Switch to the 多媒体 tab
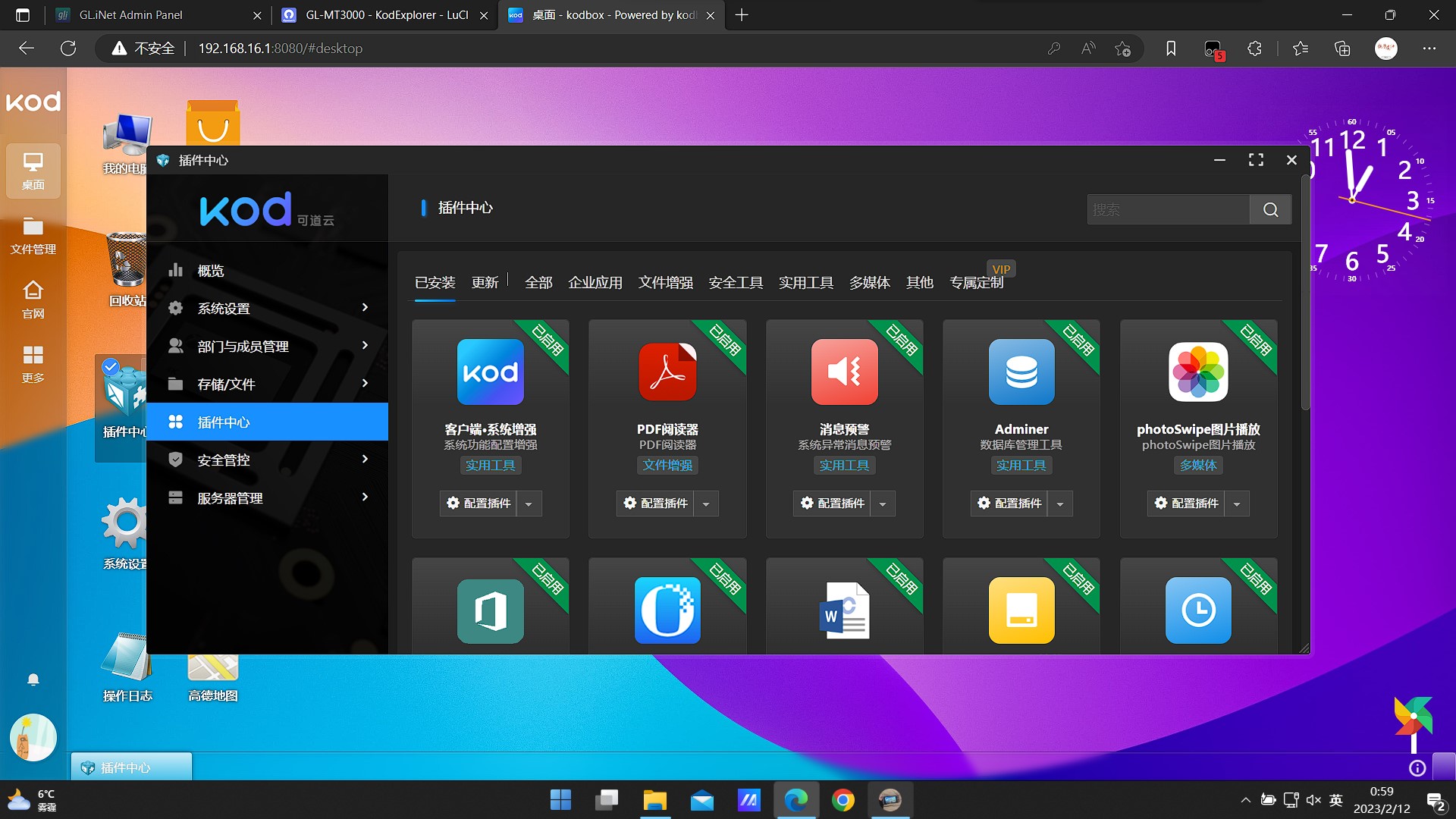Viewport: 1456px width, 819px height. (869, 283)
